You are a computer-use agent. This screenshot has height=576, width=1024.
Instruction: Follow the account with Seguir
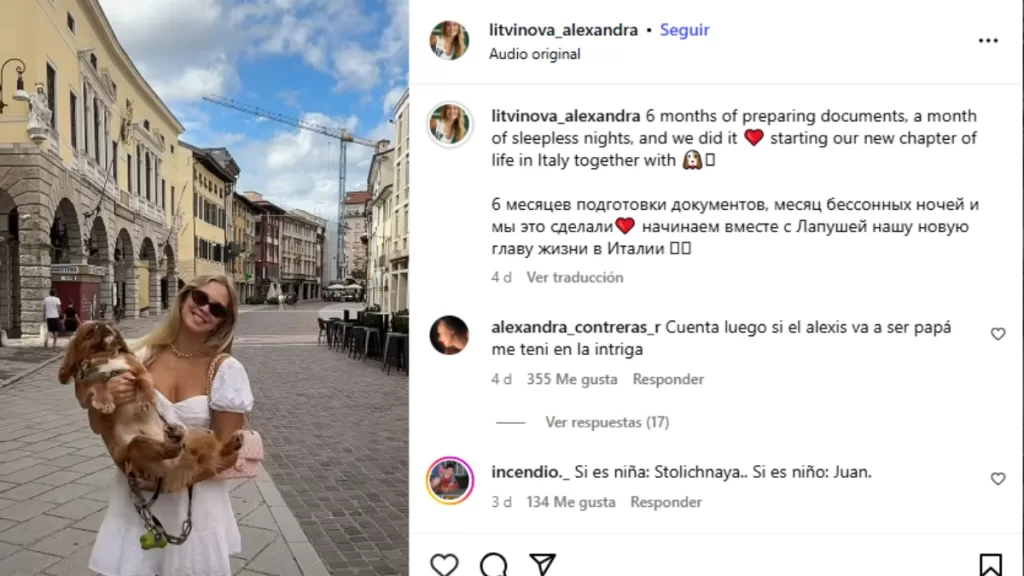coord(684,30)
